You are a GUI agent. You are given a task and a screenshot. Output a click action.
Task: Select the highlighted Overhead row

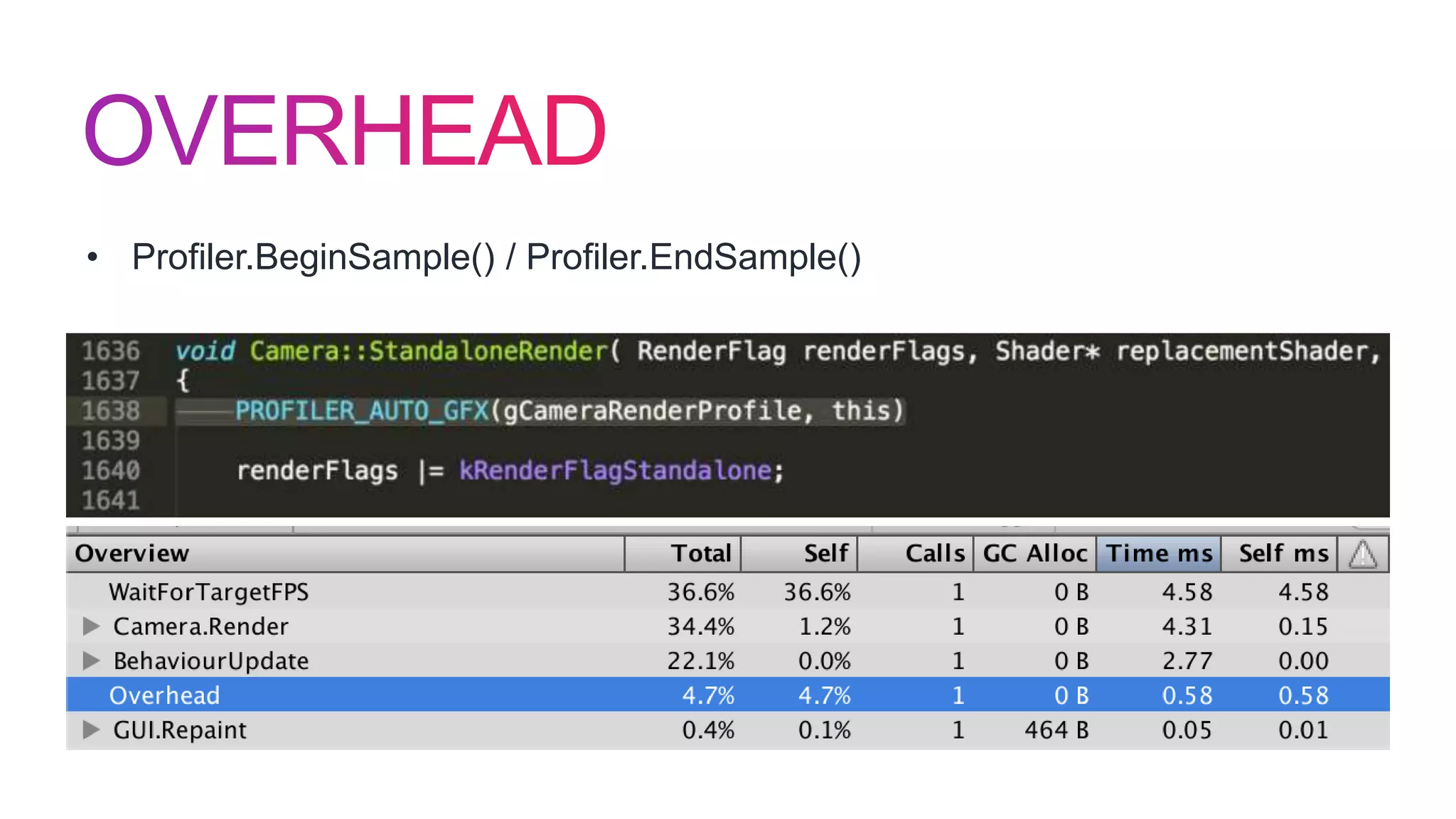pos(164,695)
